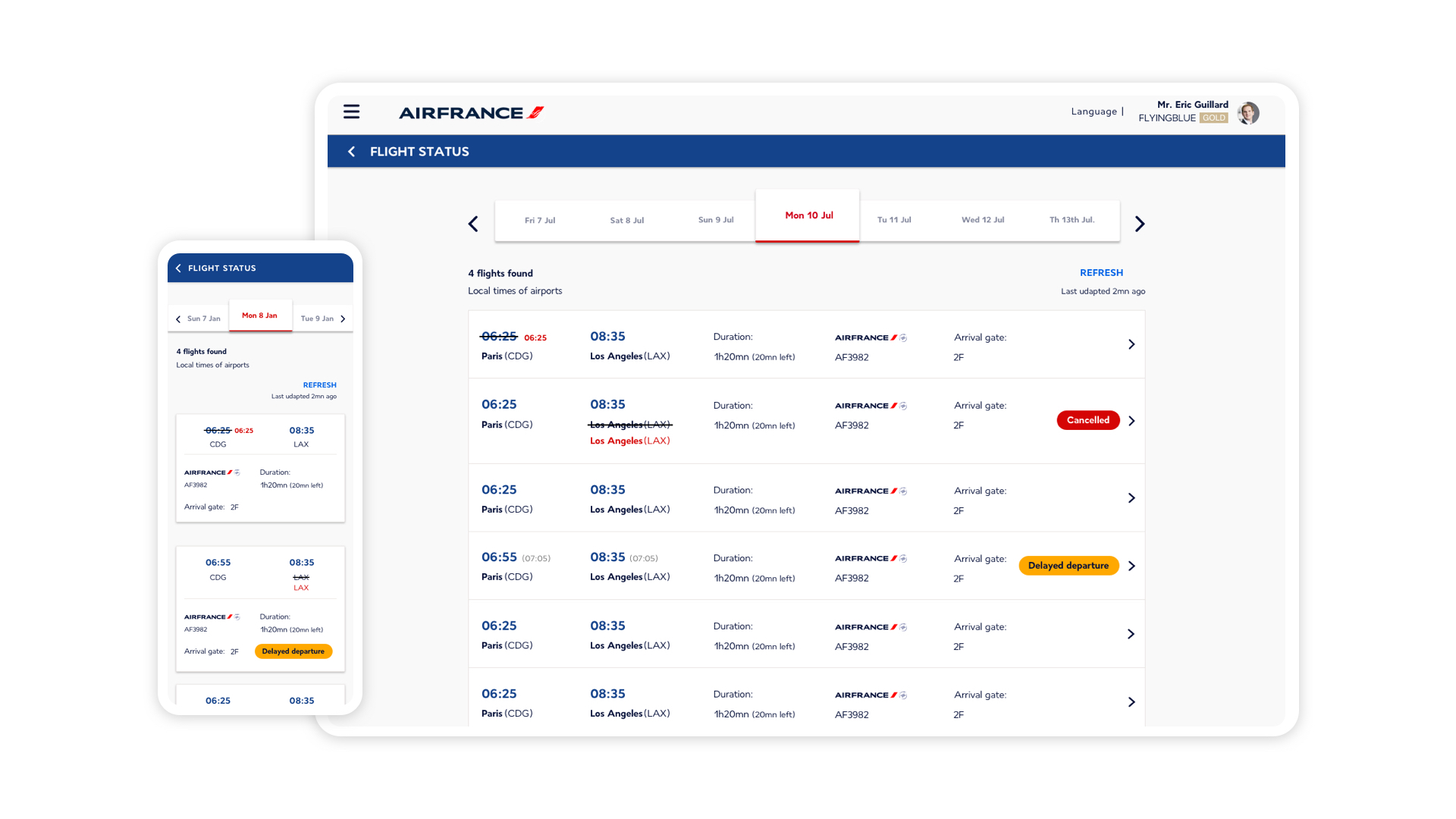Expand the Cancelled flight row
Screen dimensions: 1456x819
(x=1131, y=421)
